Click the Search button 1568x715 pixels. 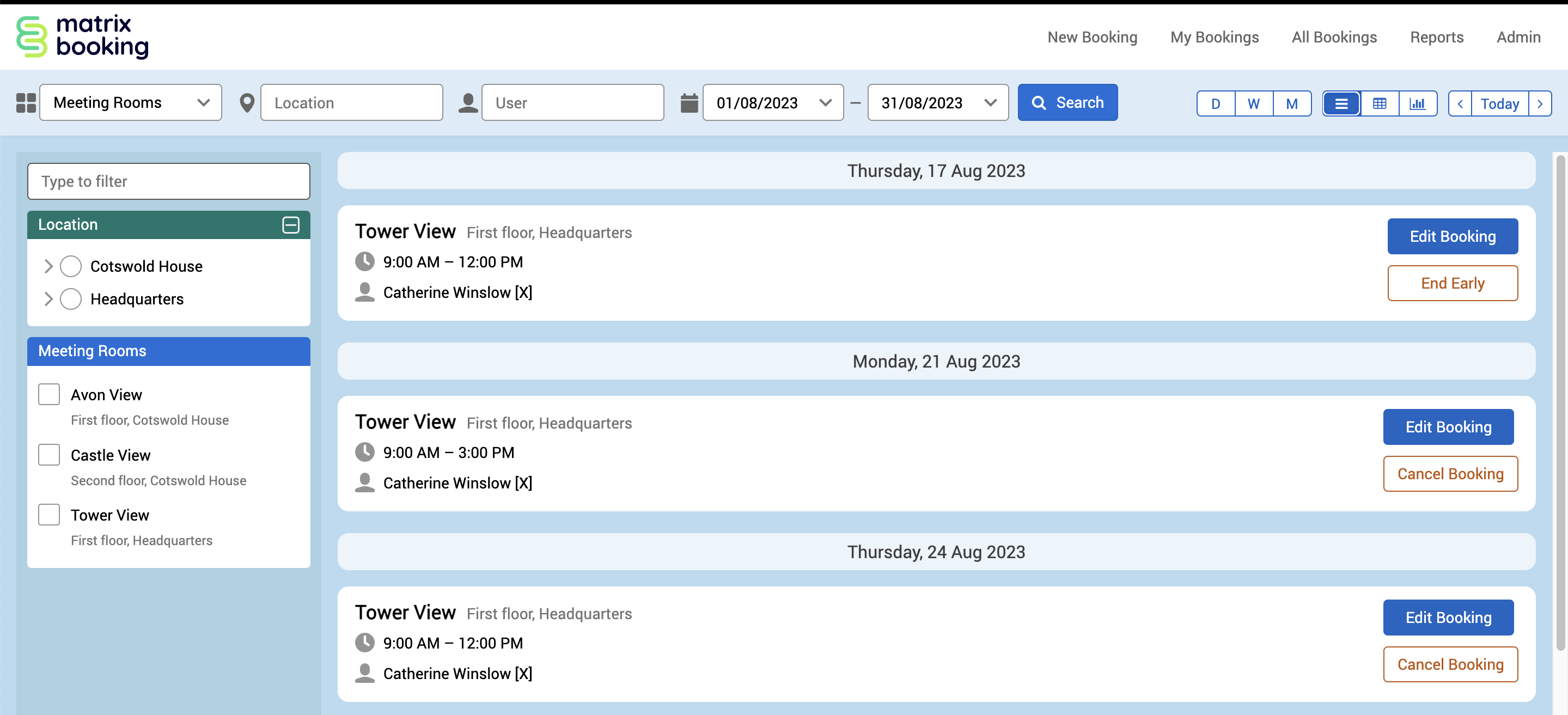point(1067,103)
